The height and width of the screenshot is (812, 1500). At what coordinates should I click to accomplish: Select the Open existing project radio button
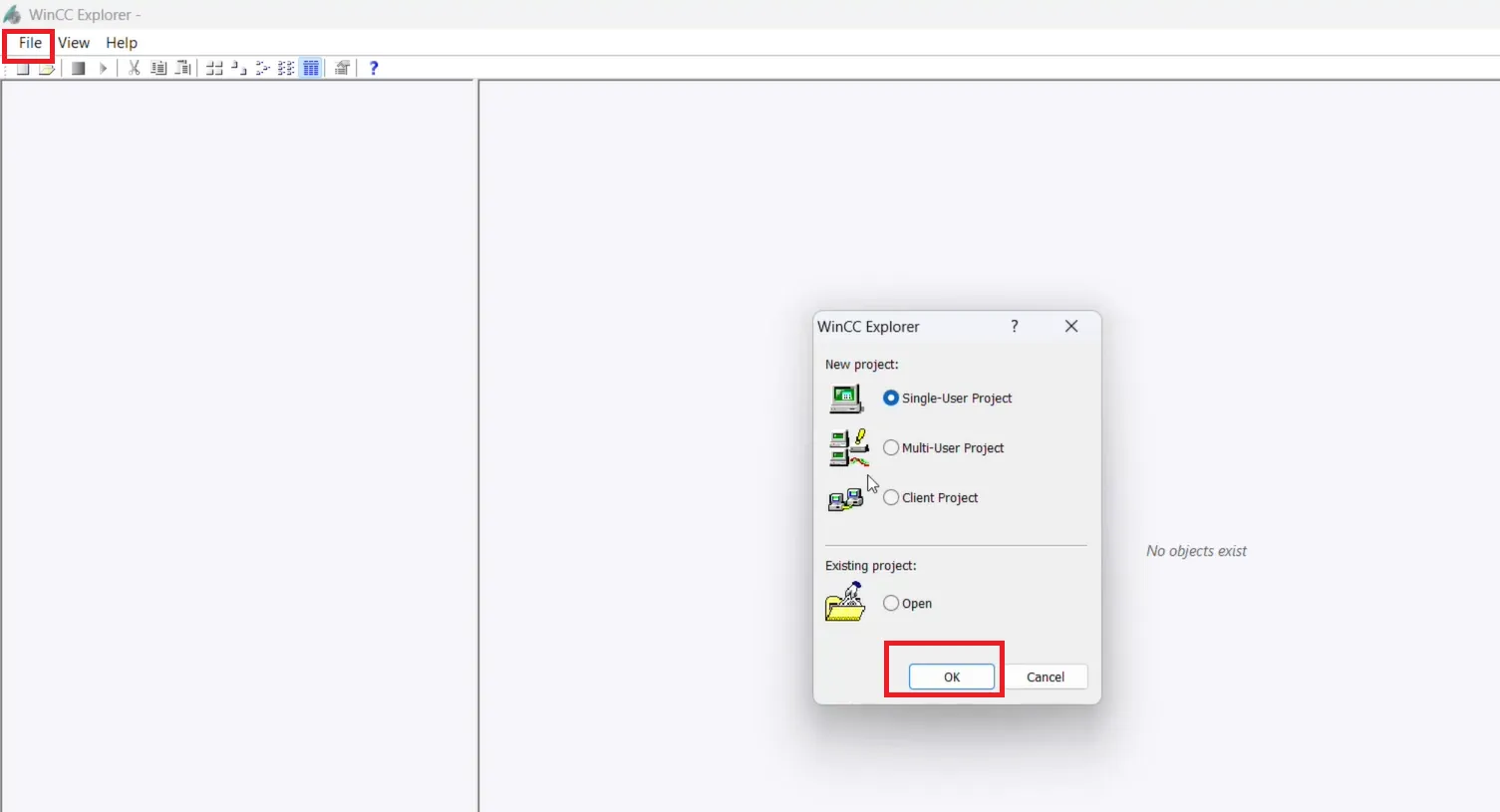click(x=891, y=603)
